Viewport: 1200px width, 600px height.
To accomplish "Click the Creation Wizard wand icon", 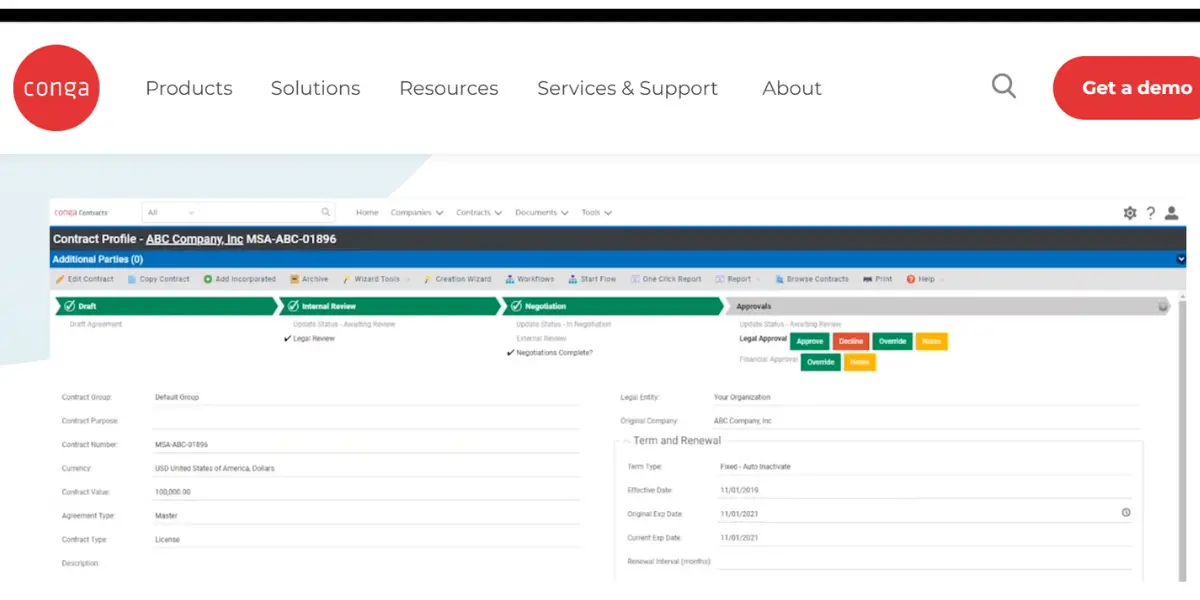I will [x=427, y=279].
